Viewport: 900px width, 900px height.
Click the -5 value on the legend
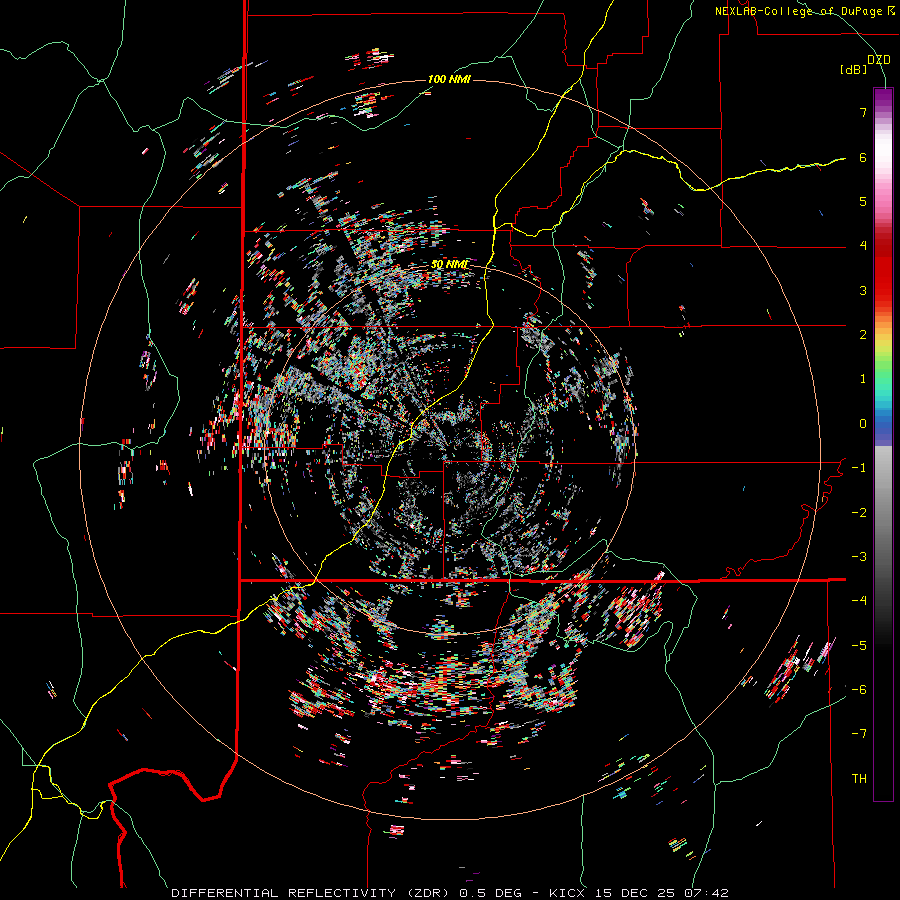point(859,646)
